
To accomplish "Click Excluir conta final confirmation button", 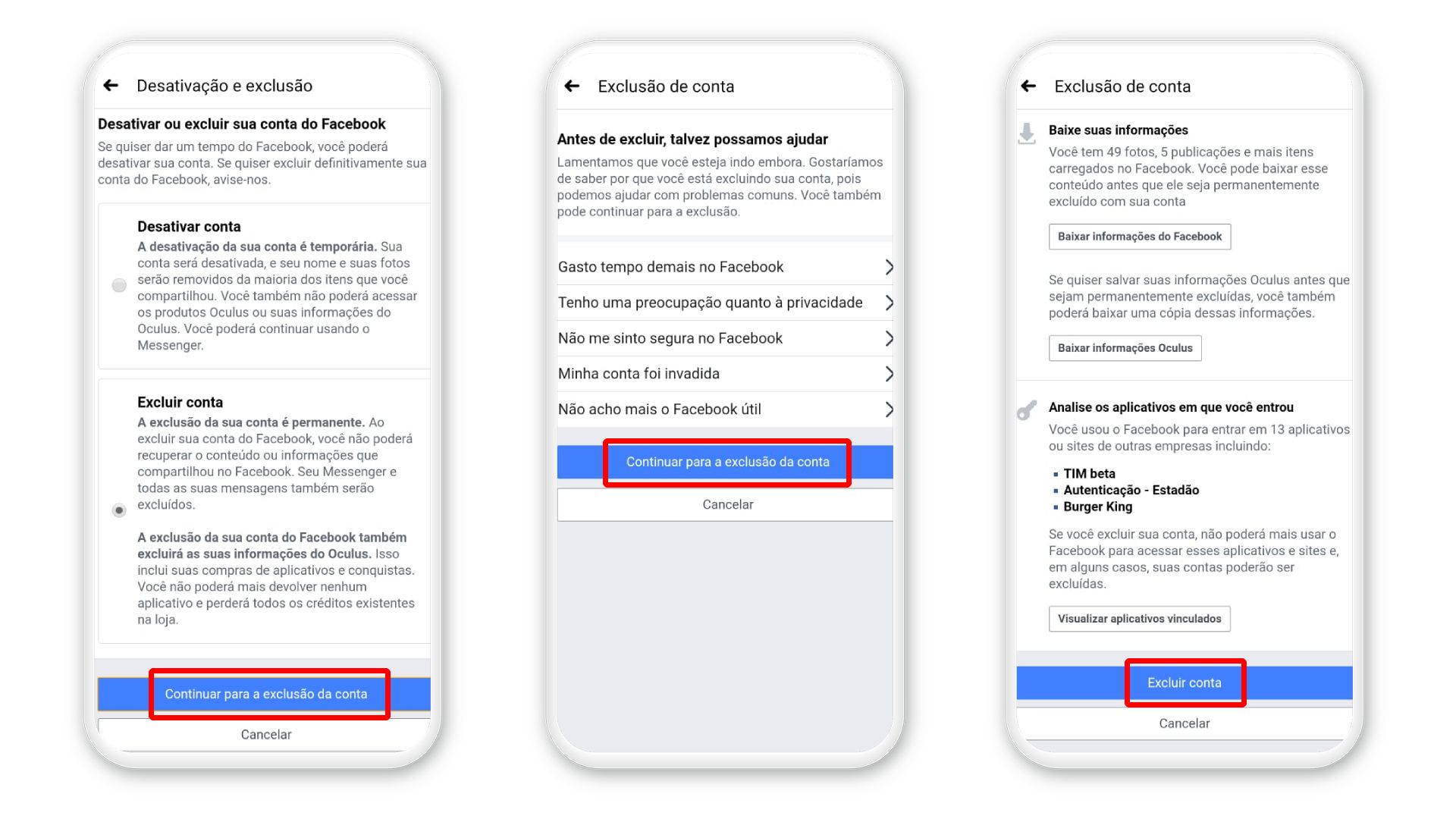I will pyautogui.click(x=1183, y=683).
